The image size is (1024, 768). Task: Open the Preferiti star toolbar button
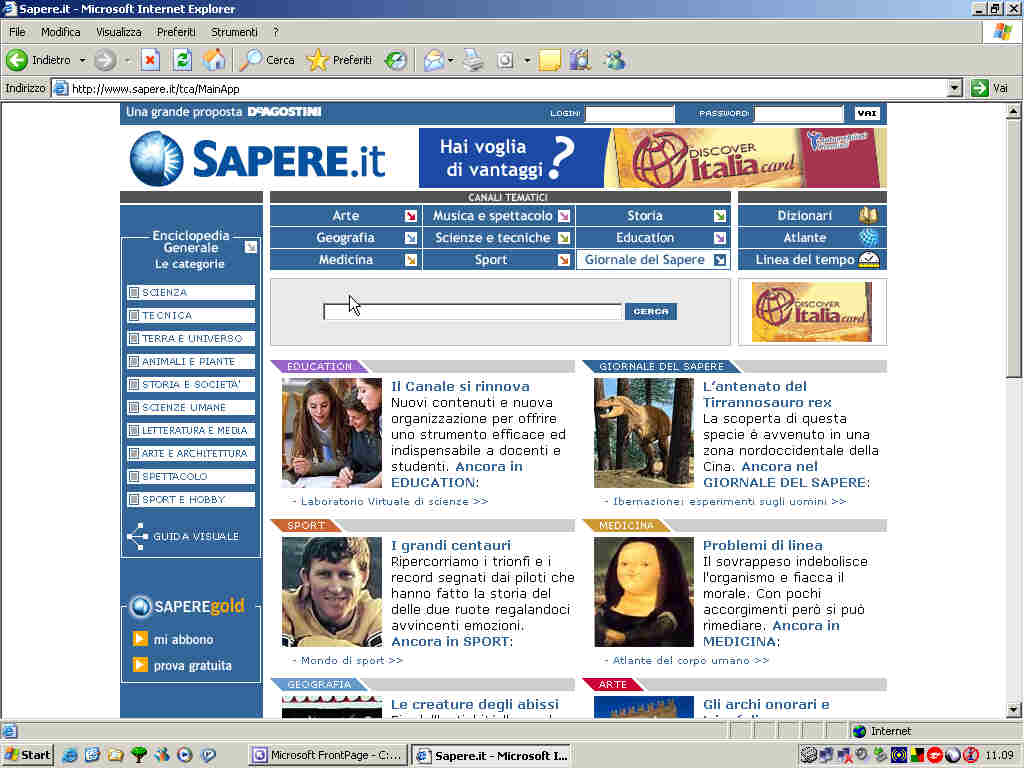[340, 60]
